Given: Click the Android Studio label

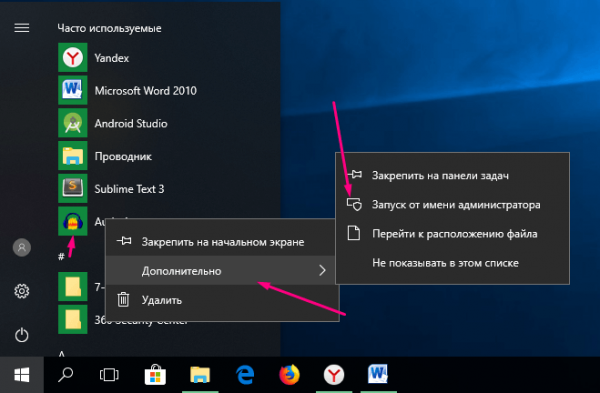Looking at the screenshot, I should pos(131,124).
